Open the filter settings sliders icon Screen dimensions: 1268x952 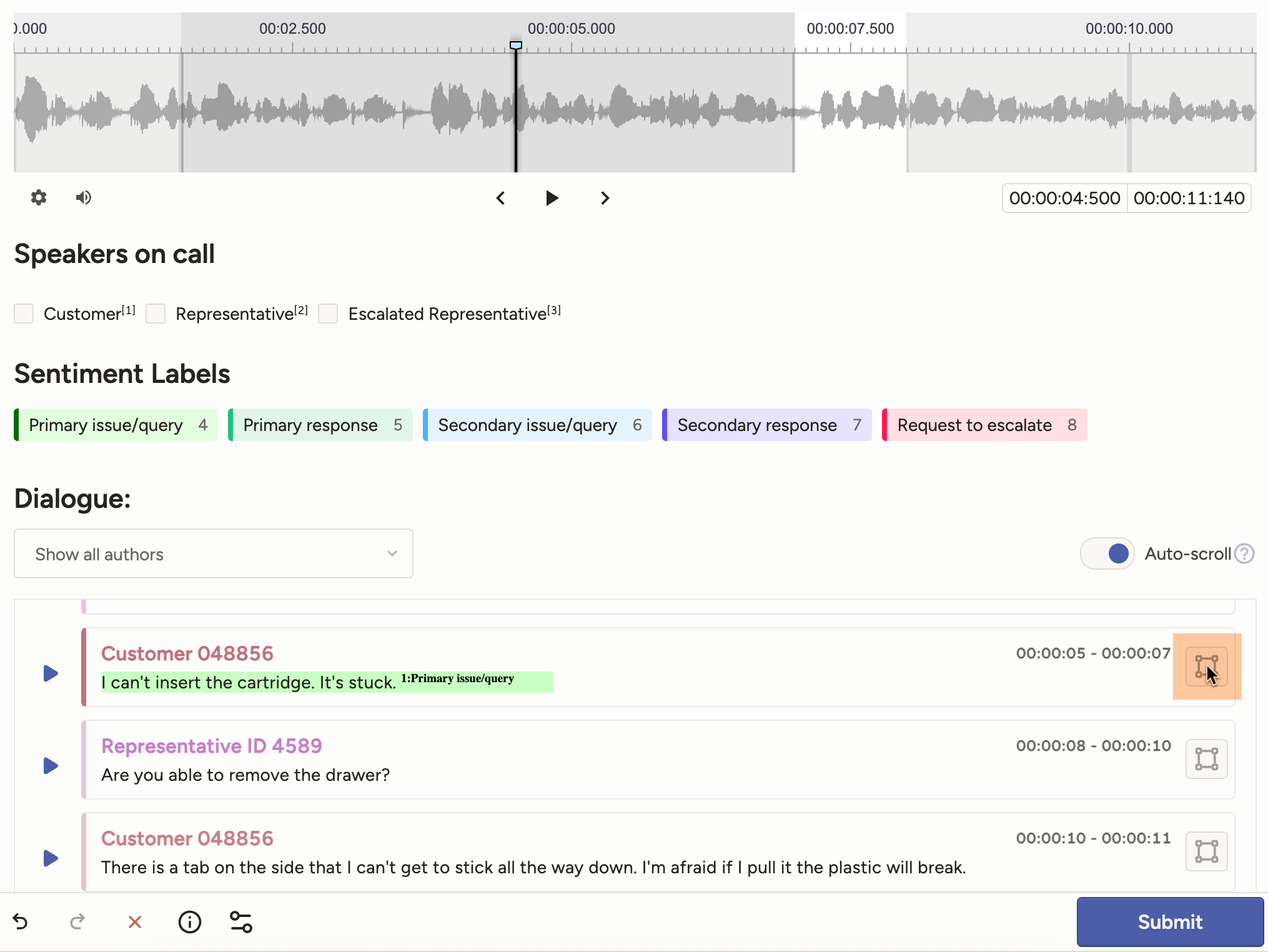pyautogui.click(x=241, y=922)
